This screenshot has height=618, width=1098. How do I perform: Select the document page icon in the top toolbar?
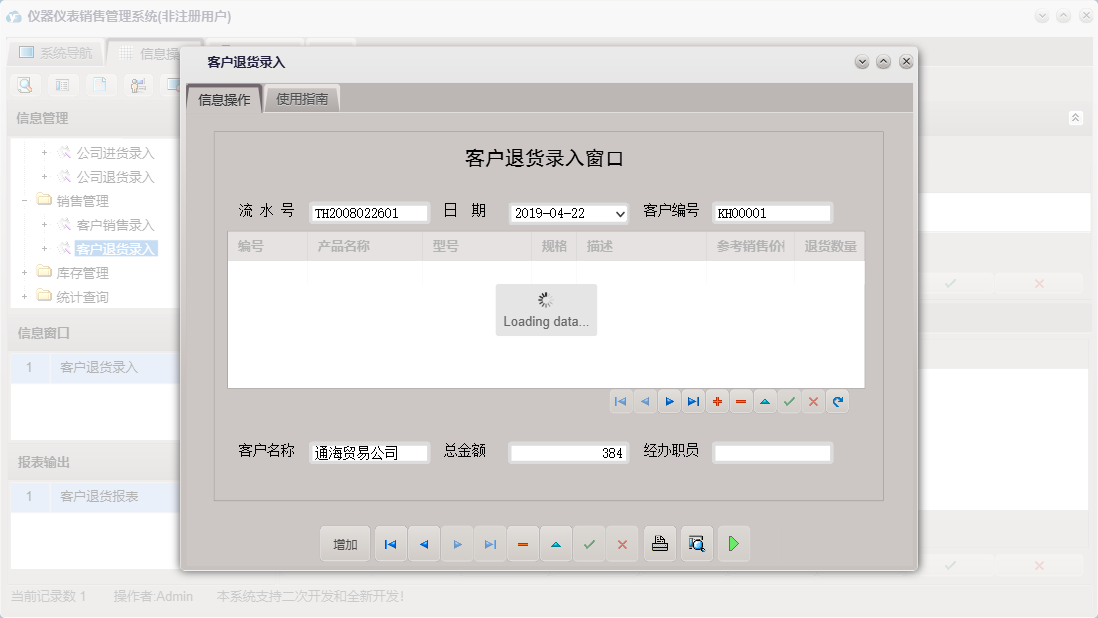pyautogui.click(x=102, y=85)
